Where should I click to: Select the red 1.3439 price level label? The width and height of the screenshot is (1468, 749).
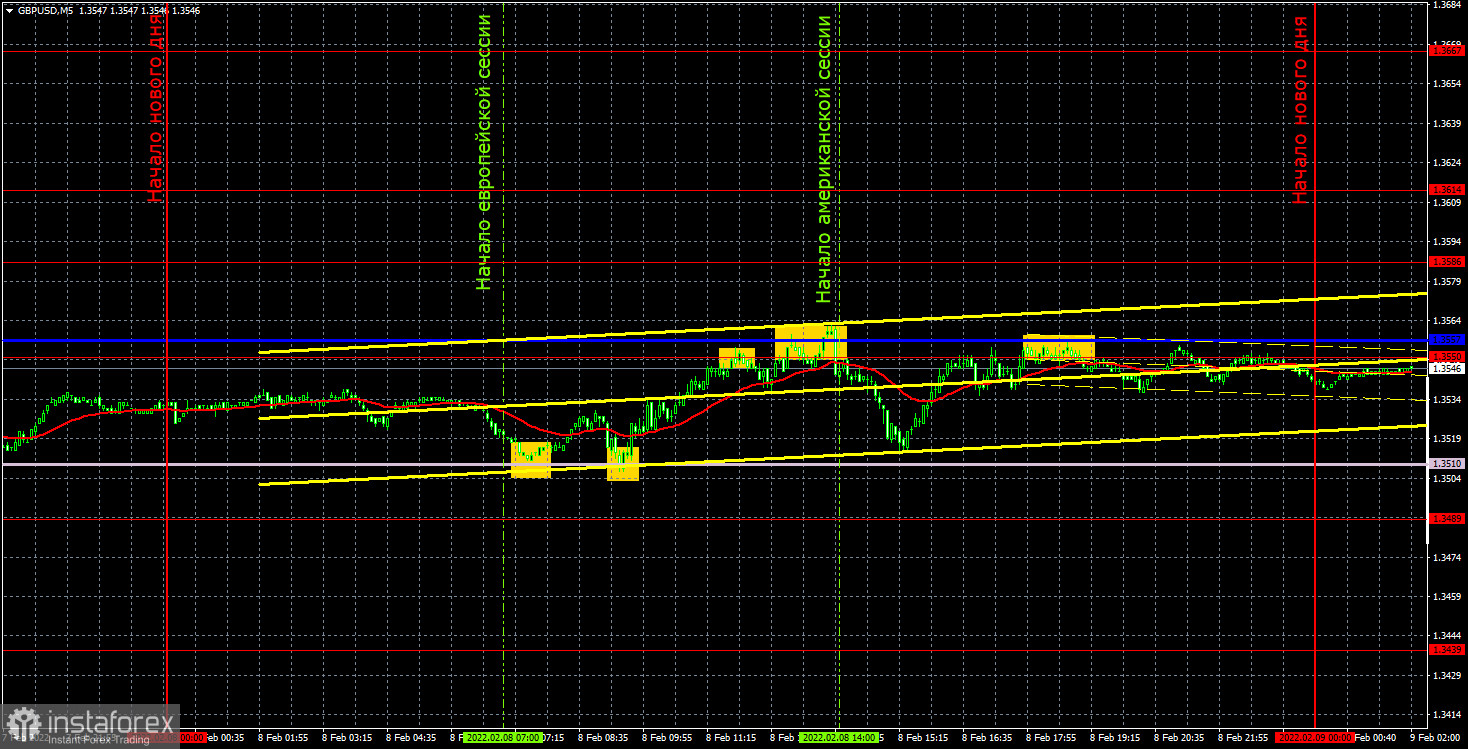[1447, 650]
